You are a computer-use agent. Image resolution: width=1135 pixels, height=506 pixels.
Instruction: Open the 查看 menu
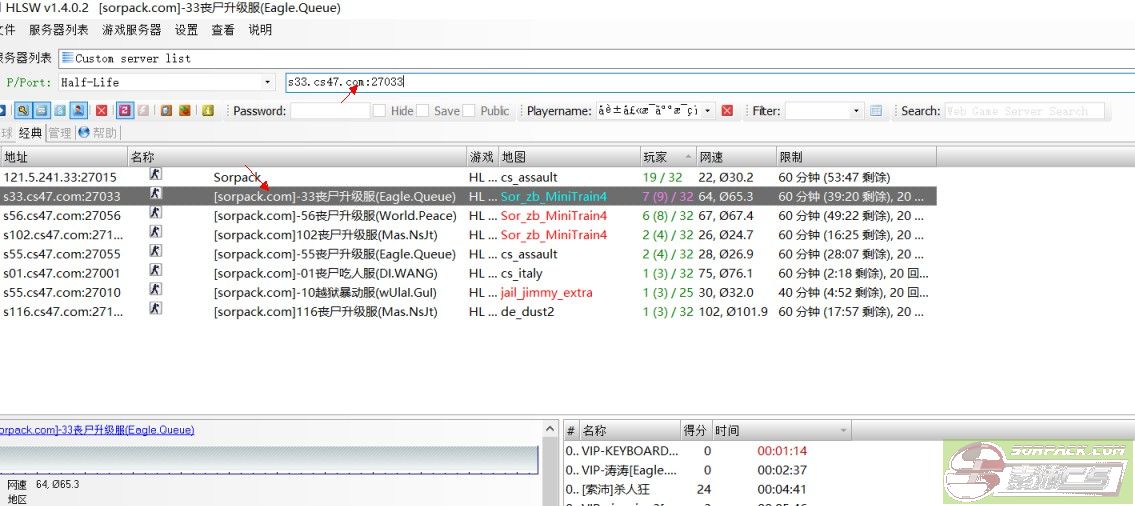(223, 30)
